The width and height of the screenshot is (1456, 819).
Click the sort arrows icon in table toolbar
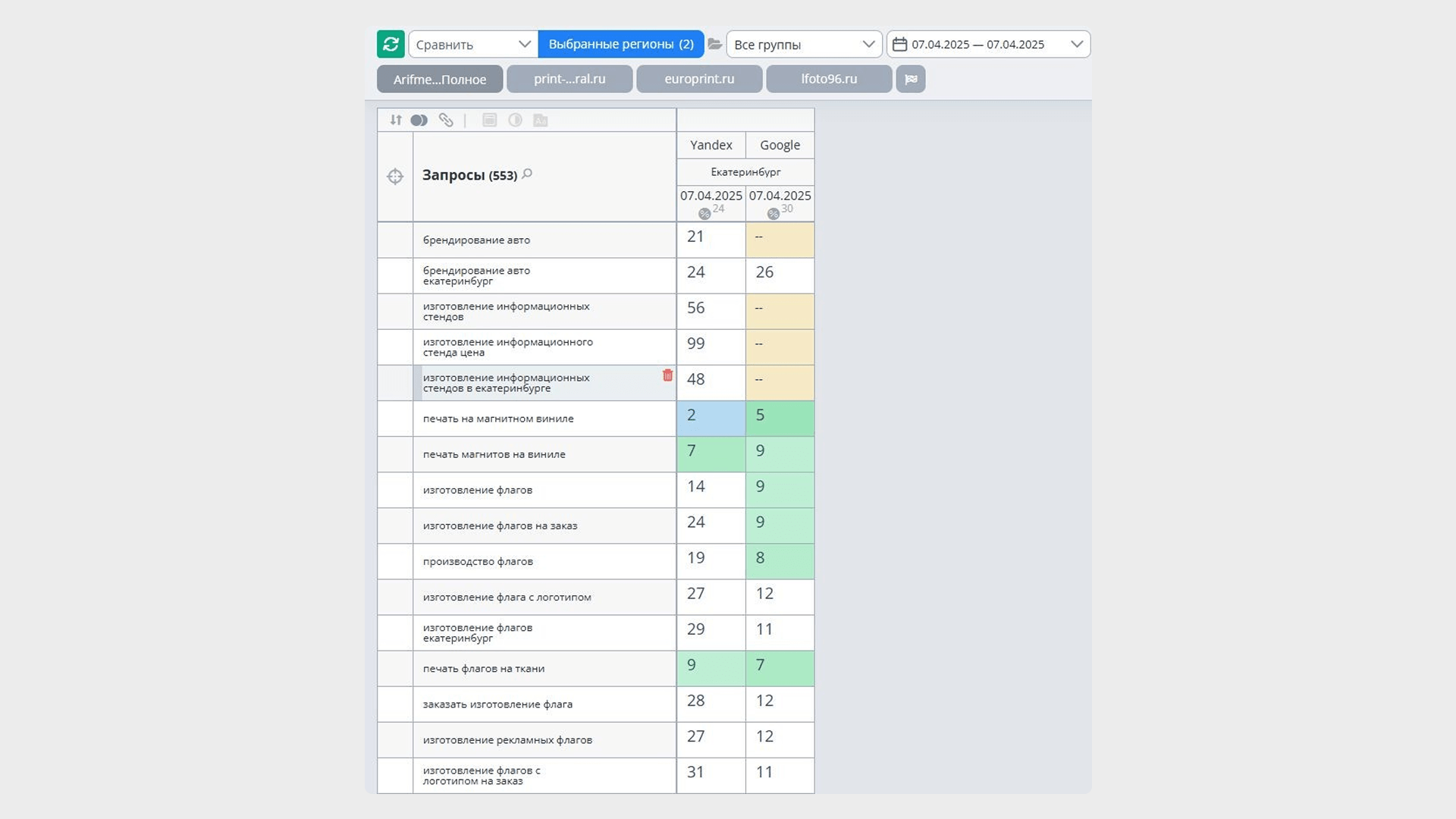pyautogui.click(x=396, y=120)
